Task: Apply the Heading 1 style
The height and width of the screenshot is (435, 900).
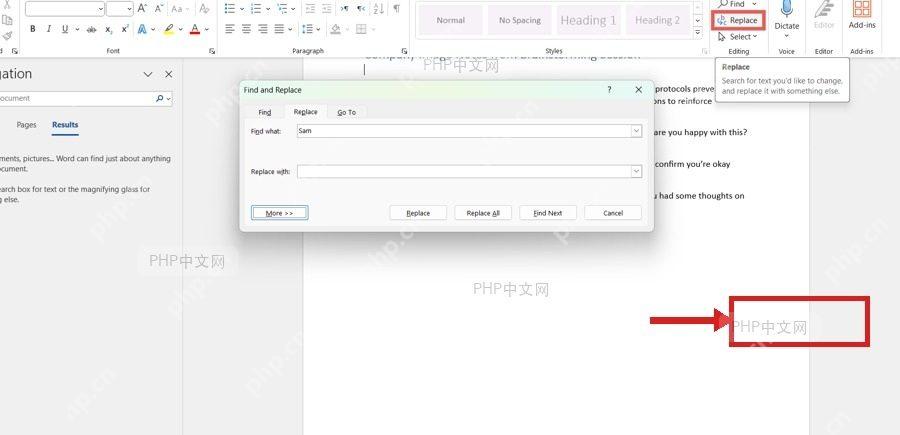Action: (588, 20)
